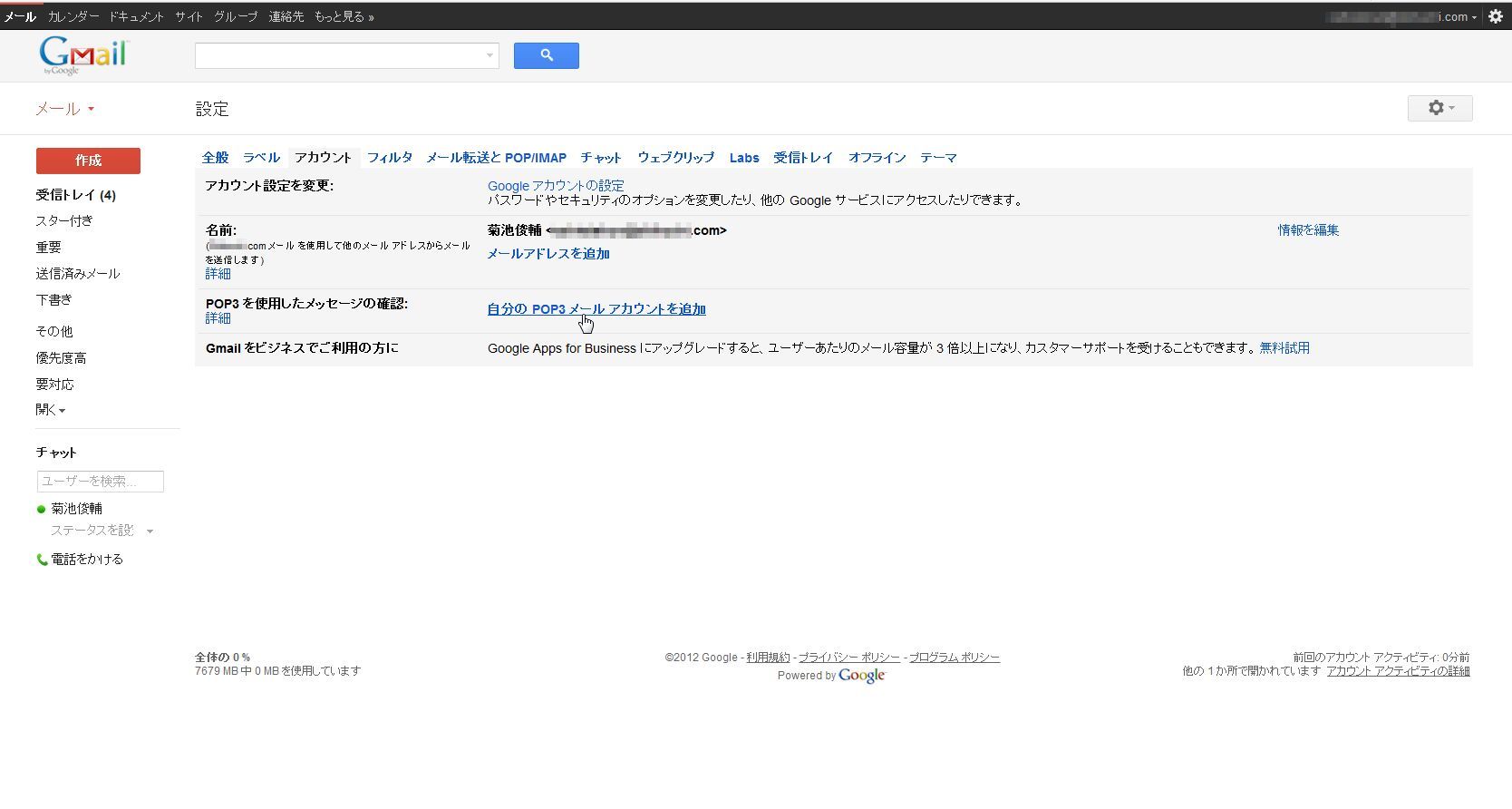Open the オフライン tab
Image resolution: width=1512 pixels, height=809 pixels.
click(877, 158)
